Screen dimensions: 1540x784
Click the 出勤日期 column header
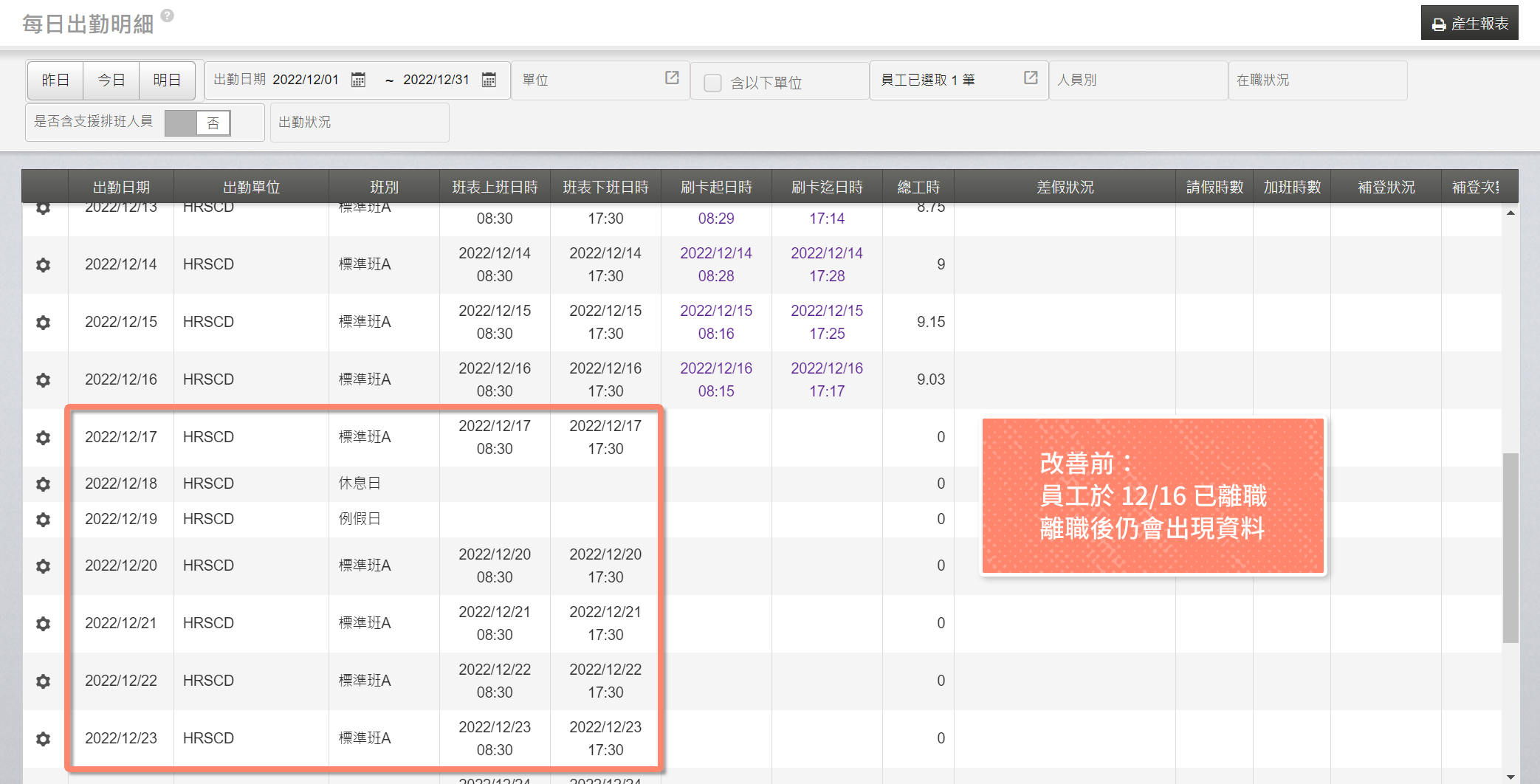[121, 187]
